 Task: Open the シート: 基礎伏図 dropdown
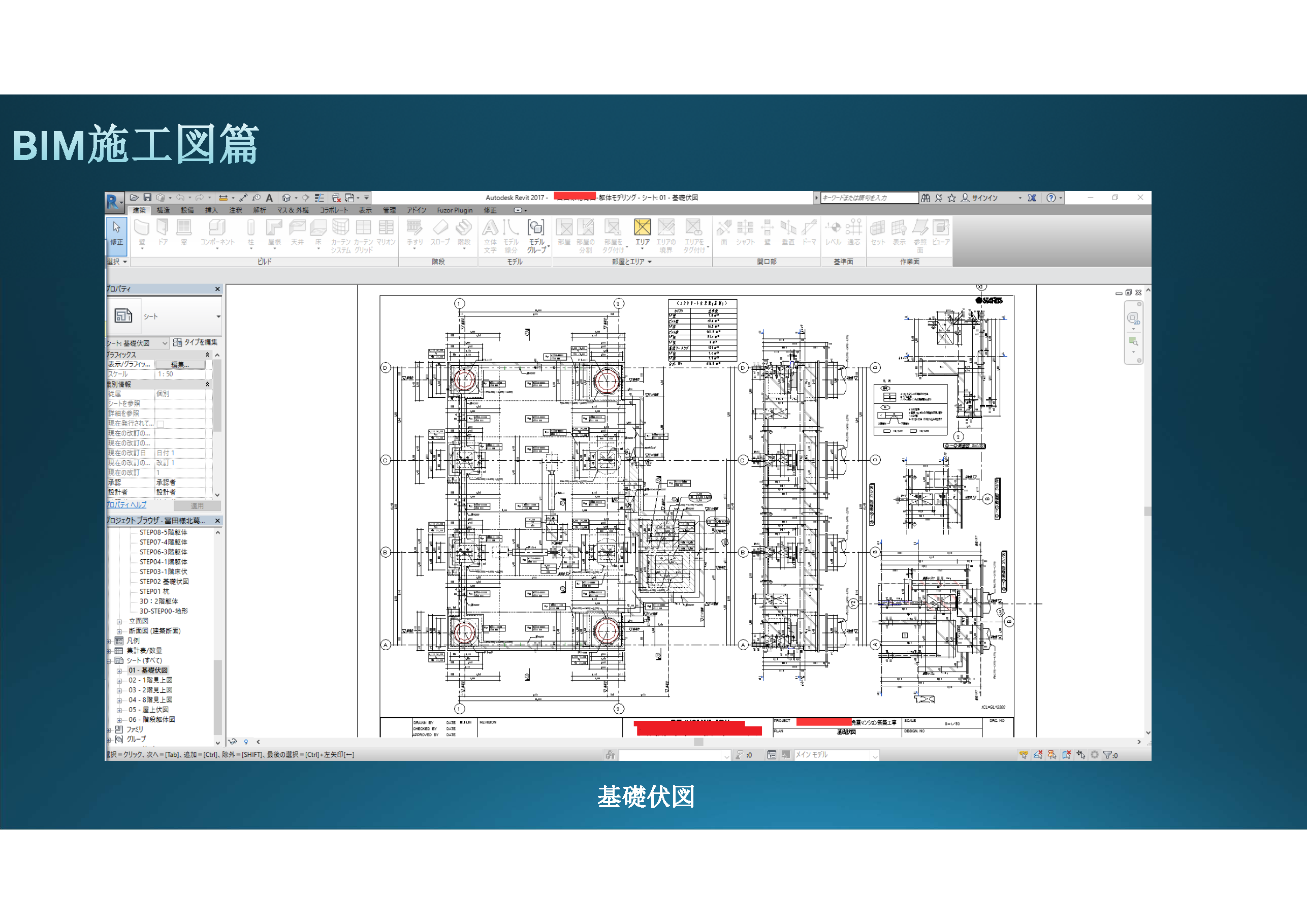[x=165, y=343]
